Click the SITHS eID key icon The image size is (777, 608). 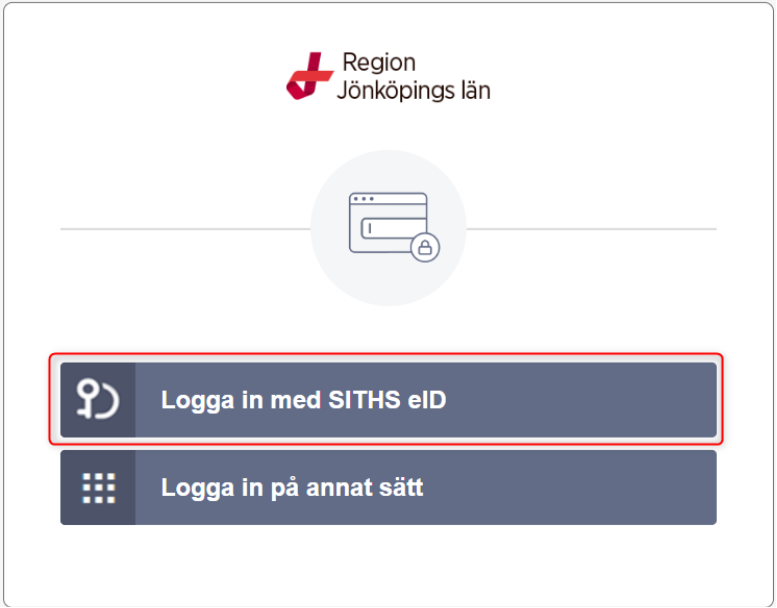98,401
